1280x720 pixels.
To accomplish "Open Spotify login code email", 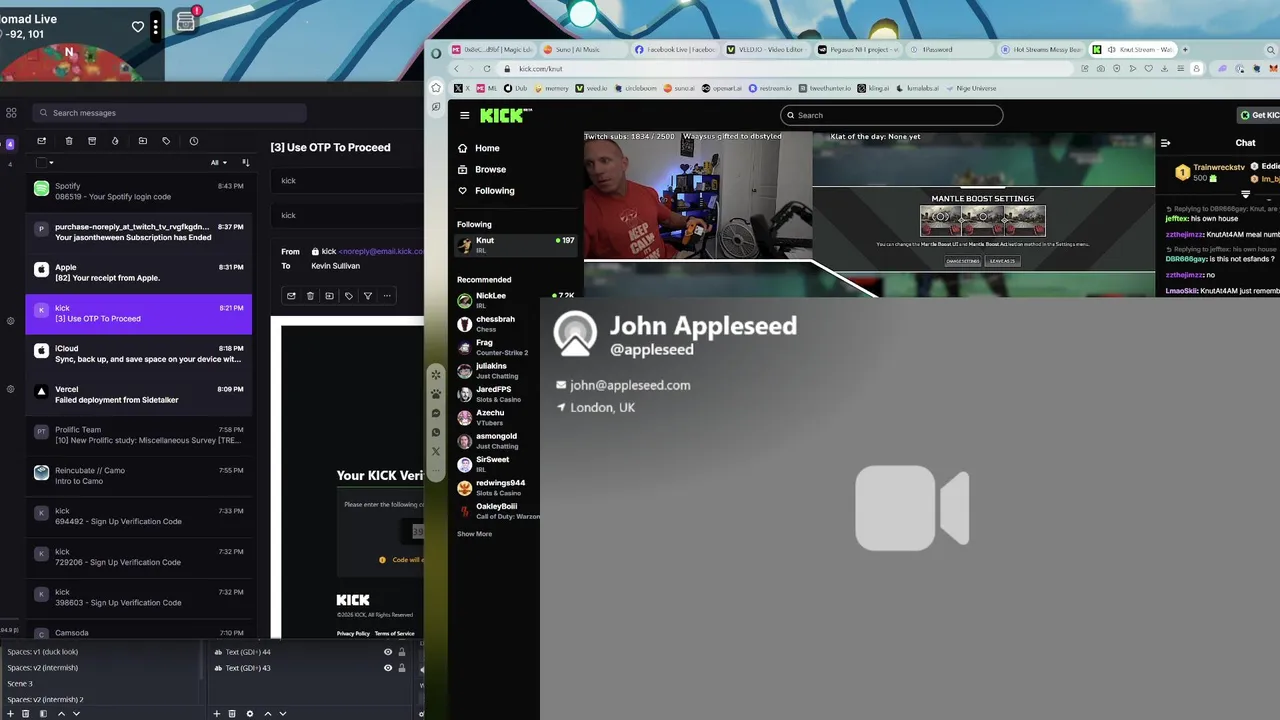I will 139,191.
